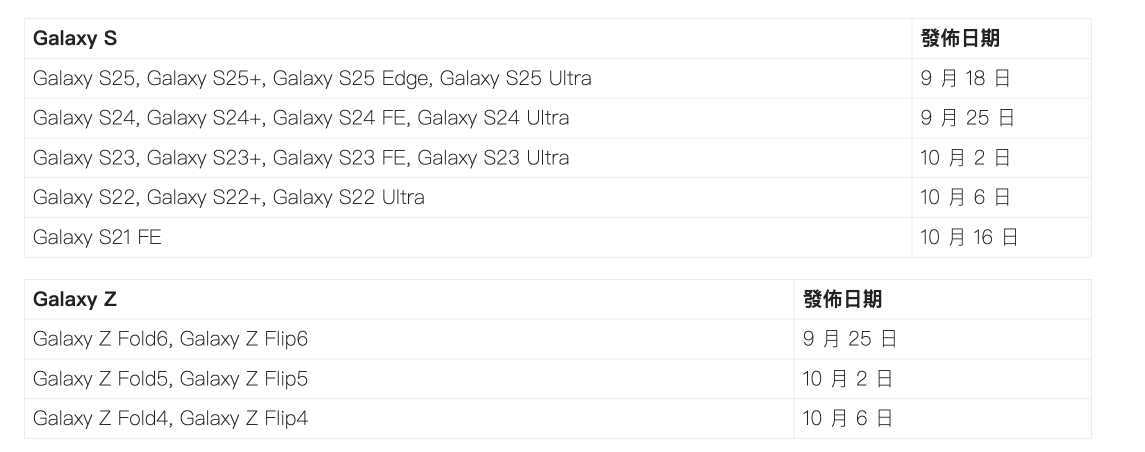Click the Galaxy Z table header
The image size is (1145, 452).
pos(75,300)
